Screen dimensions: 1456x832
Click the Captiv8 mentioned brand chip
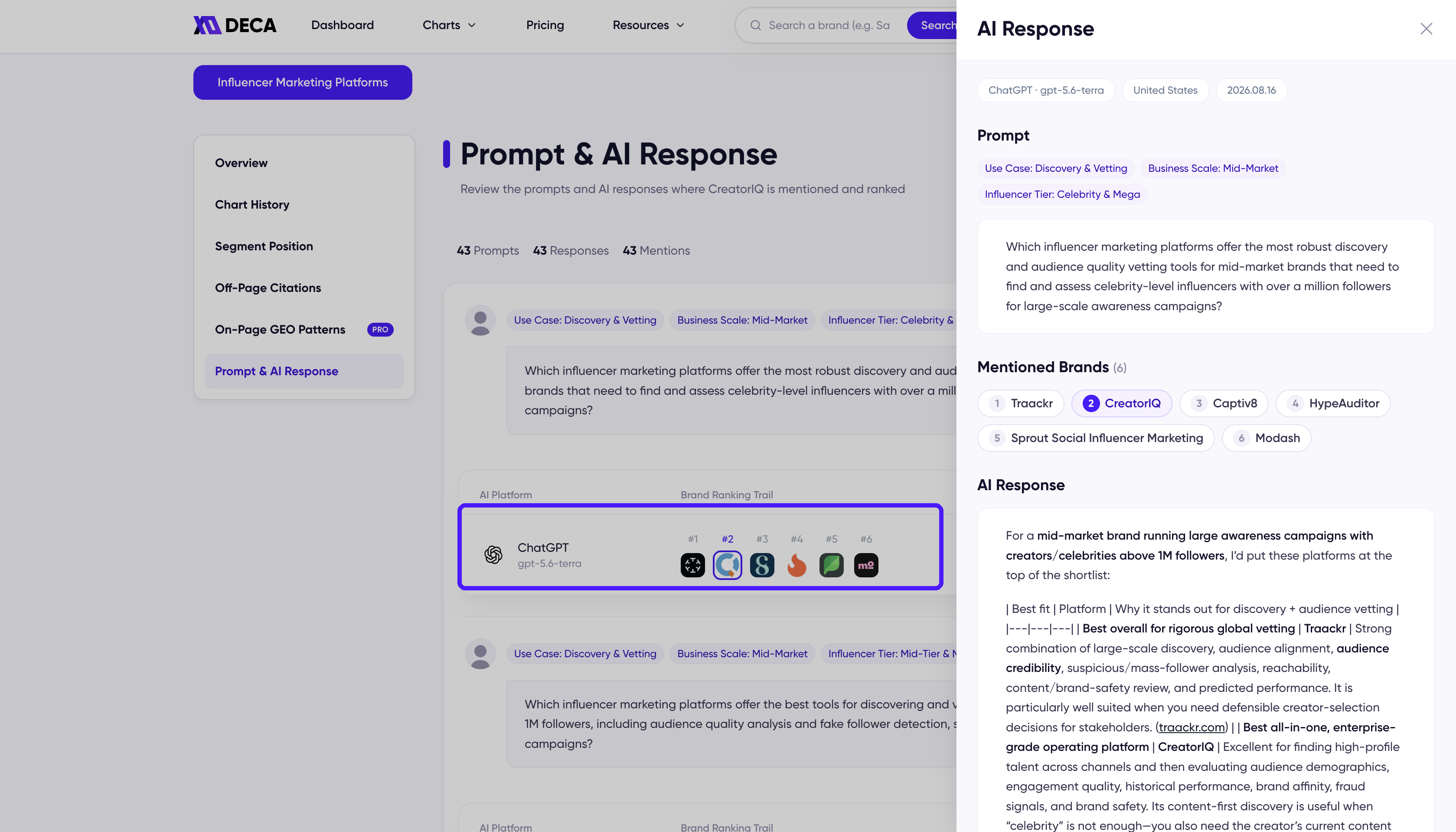[1224, 403]
